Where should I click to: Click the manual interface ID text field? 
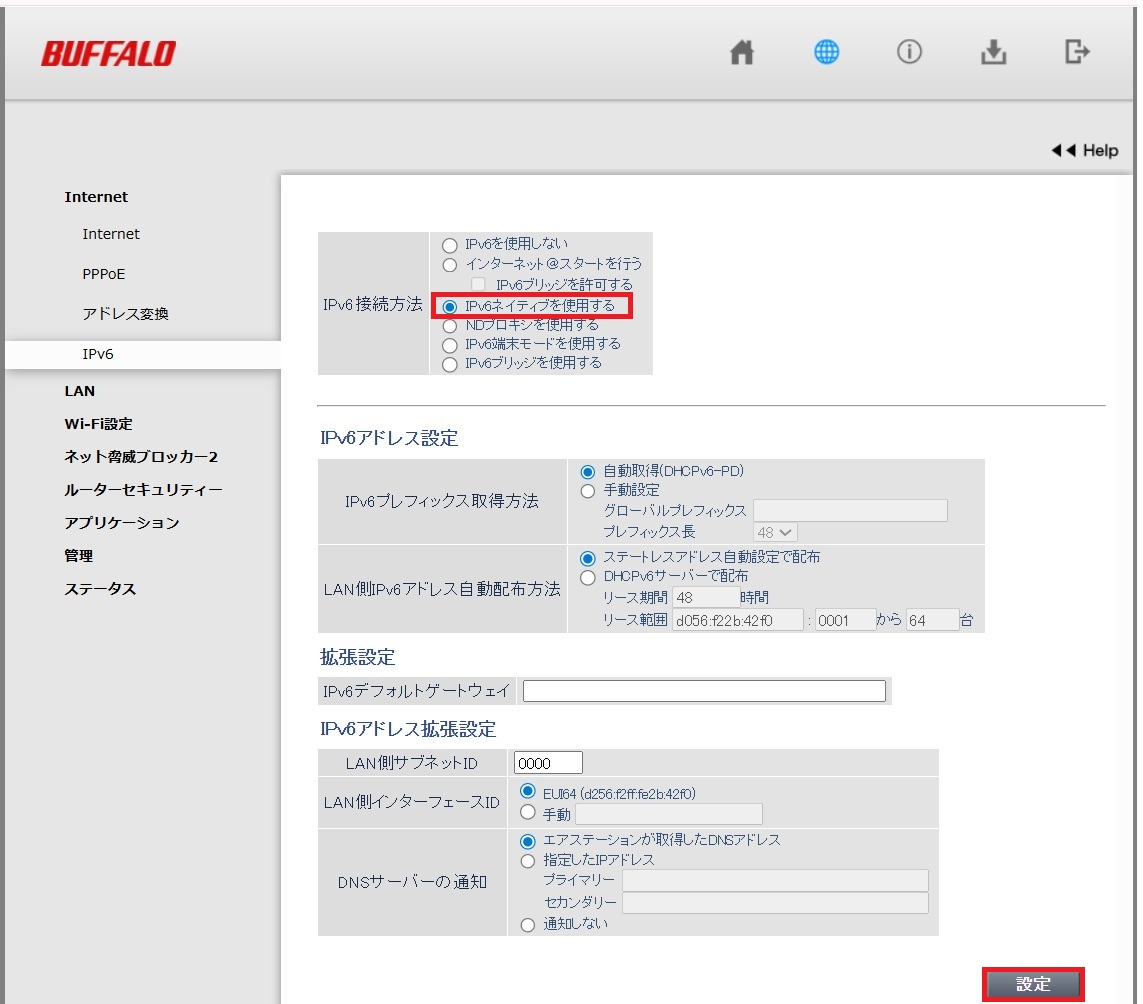coord(668,814)
